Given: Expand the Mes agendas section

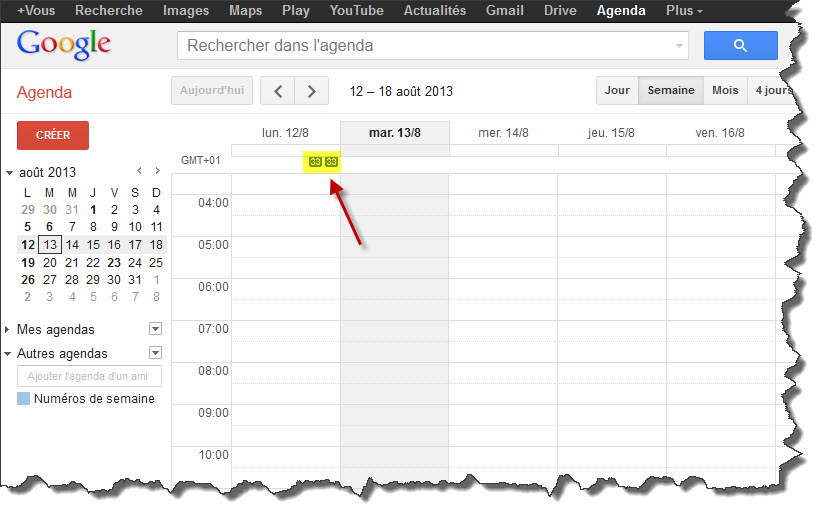Looking at the screenshot, I should [x=7, y=329].
